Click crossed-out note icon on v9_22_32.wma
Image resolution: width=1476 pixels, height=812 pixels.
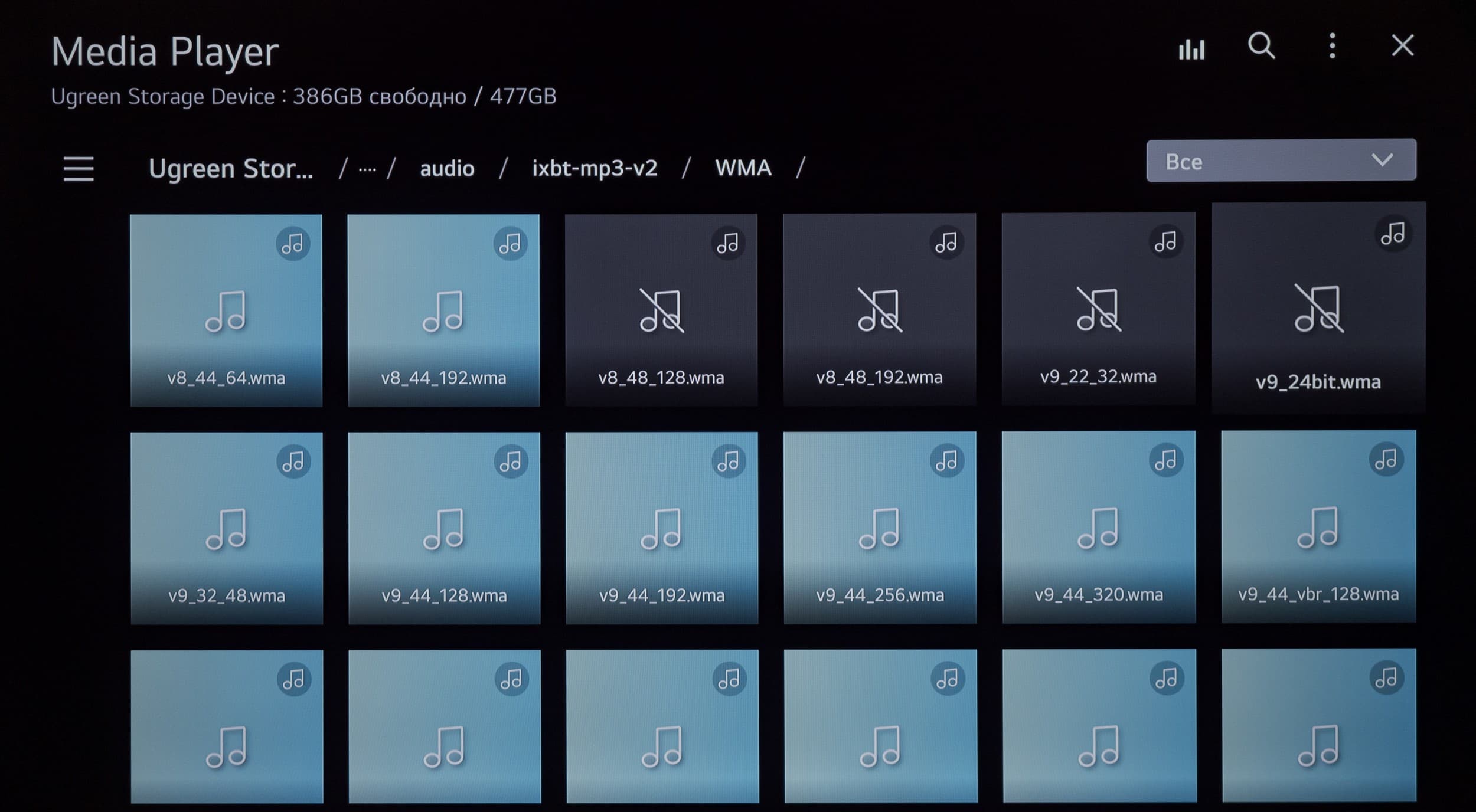(x=1098, y=309)
